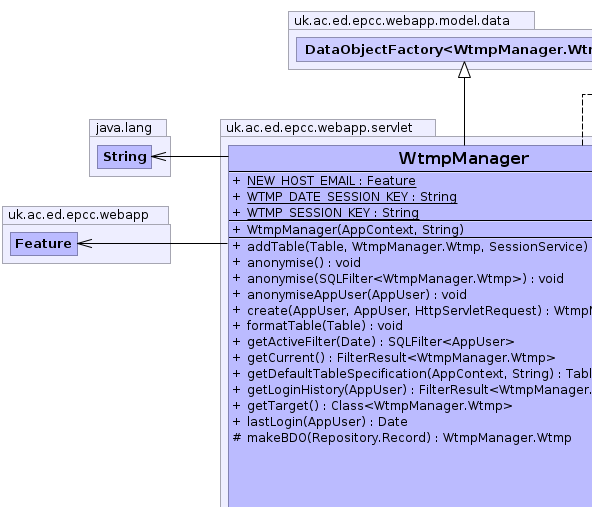The image size is (592, 507).
Task: Click the WTMP_DATE_SESSION_KEY : String field
Action: pyautogui.click(x=352, y=197)
